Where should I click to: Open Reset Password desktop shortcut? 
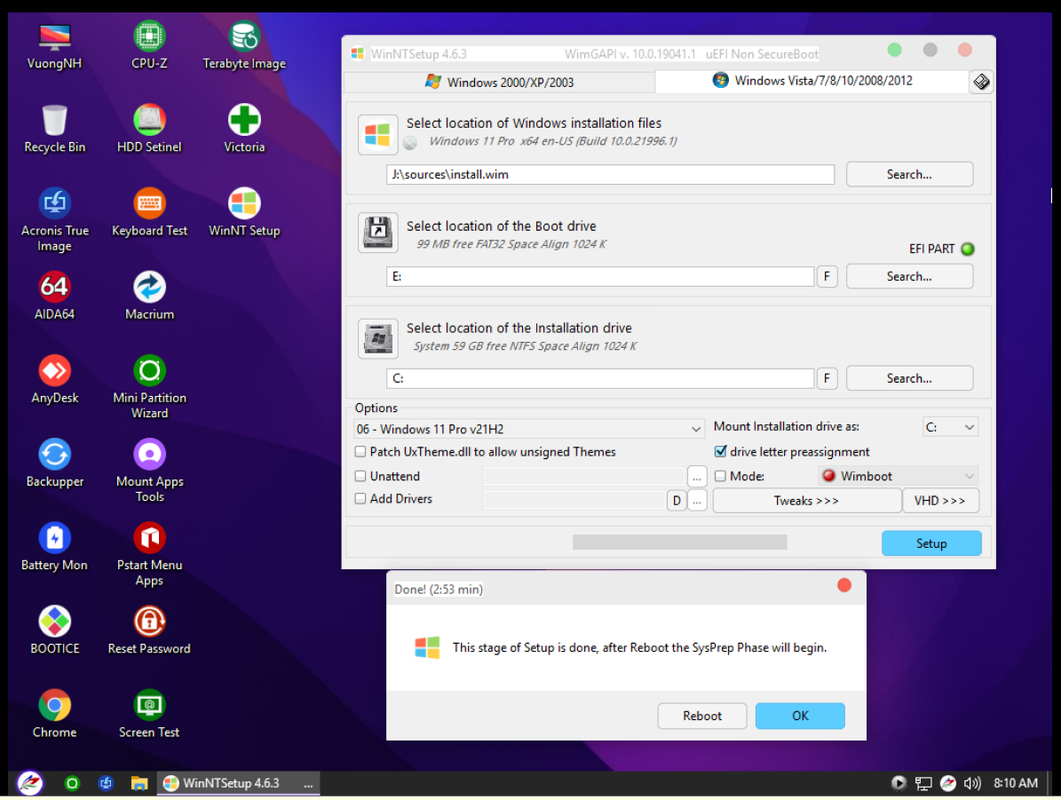pyautogui.click(x=149, y=631)
